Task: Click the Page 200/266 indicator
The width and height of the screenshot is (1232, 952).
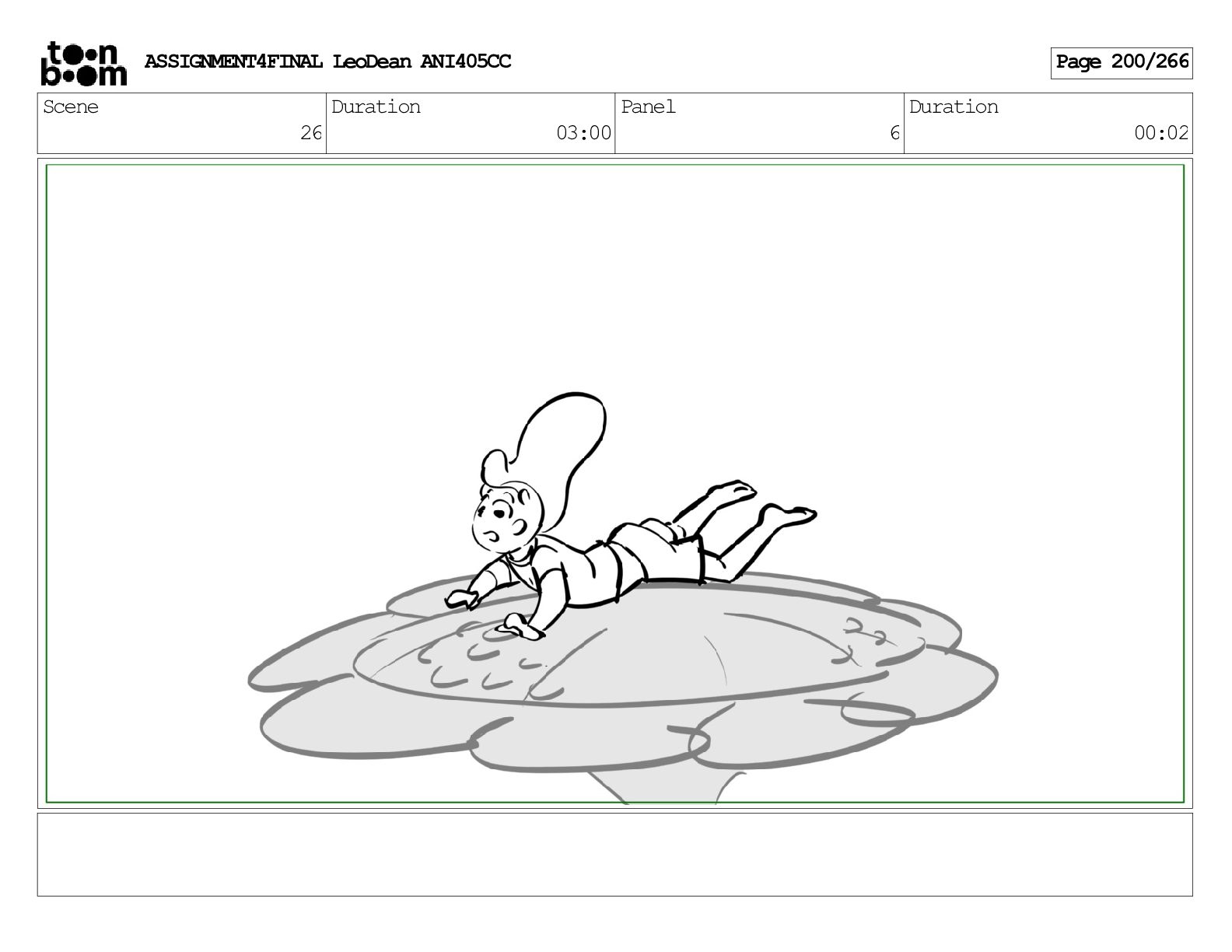Action: 1122,62
